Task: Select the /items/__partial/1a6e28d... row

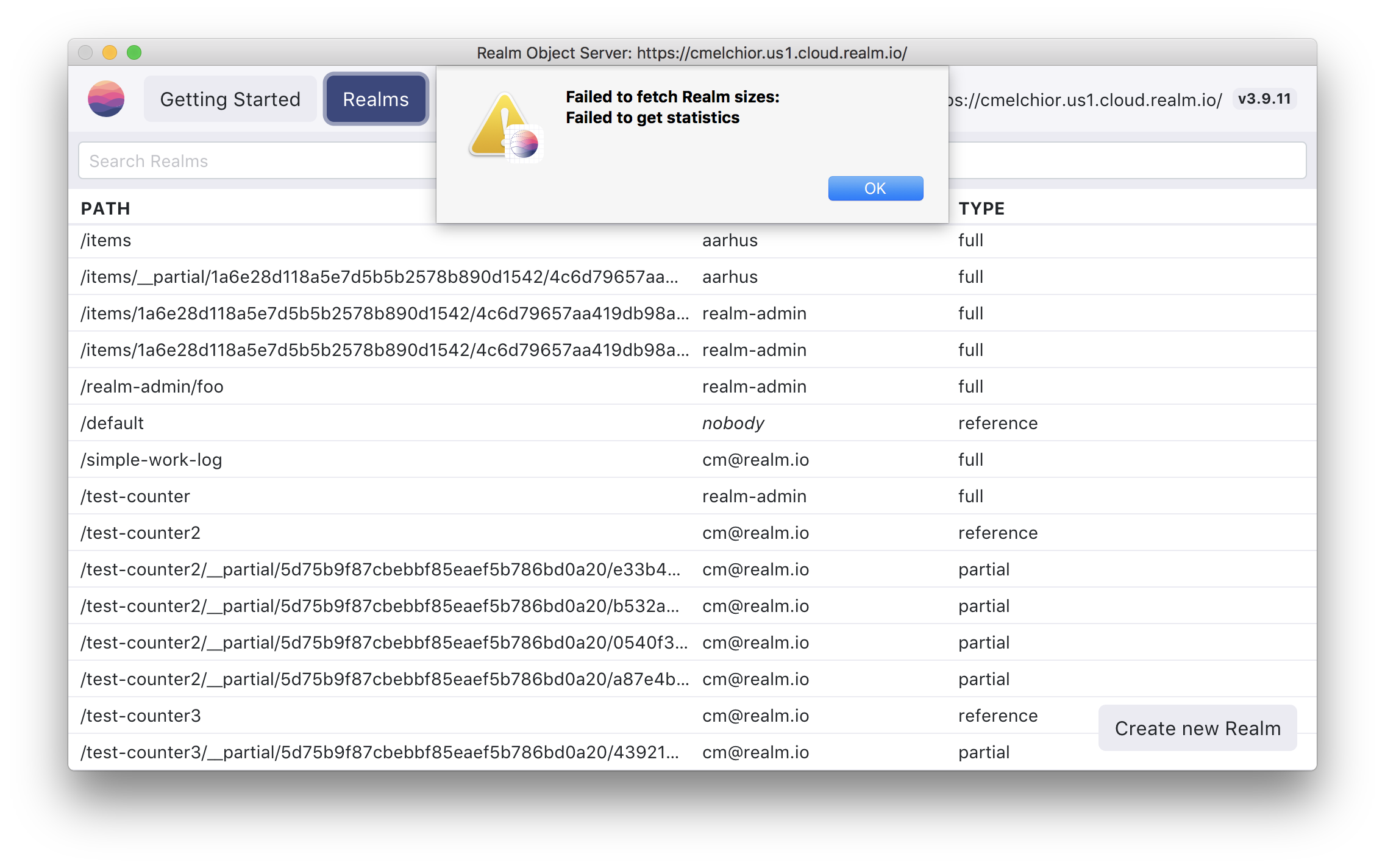Action: (692, 277)
